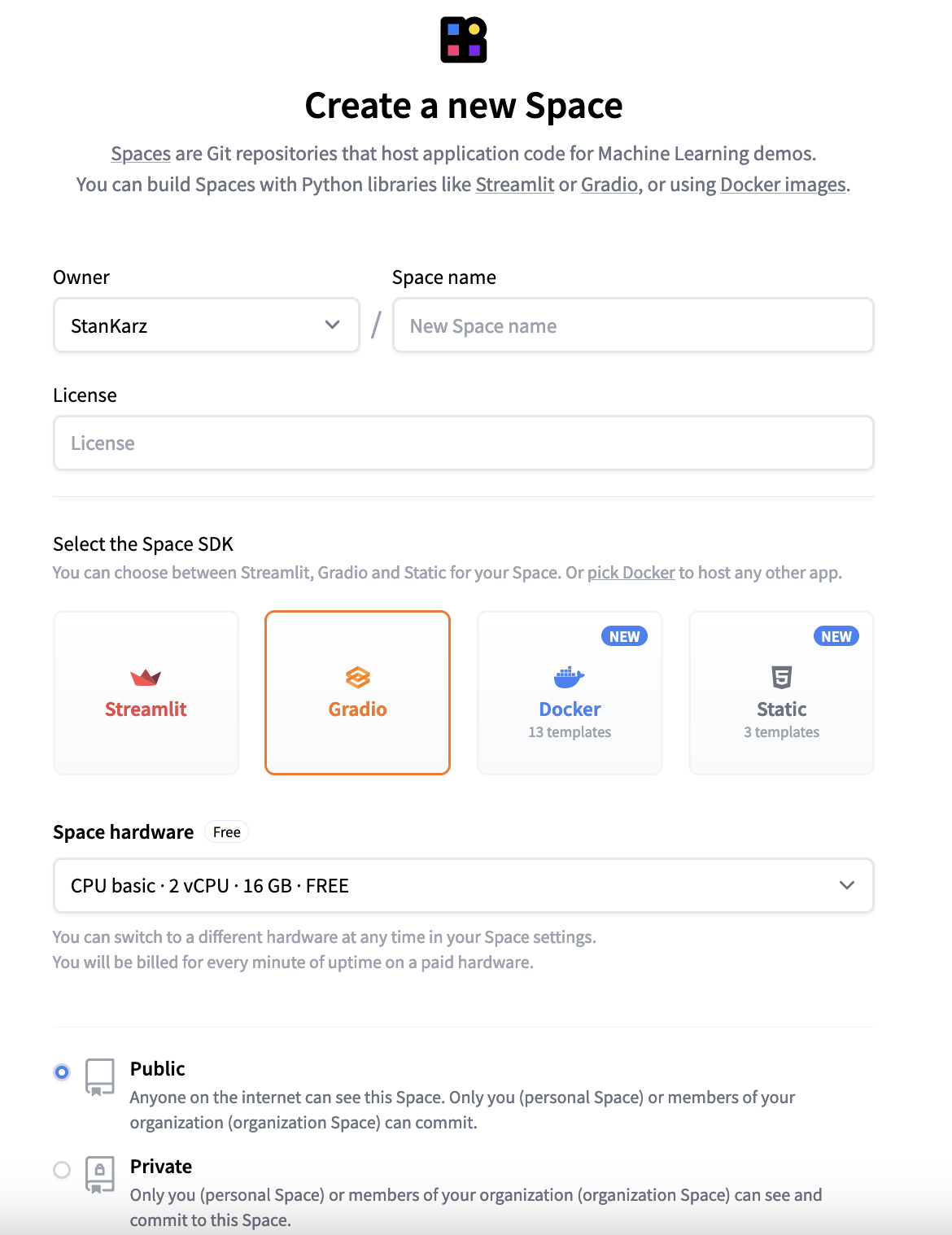The height and width of the screenshot is (1235, 952).
Task: Open the Gradio link in description
Action: [609, 185]
